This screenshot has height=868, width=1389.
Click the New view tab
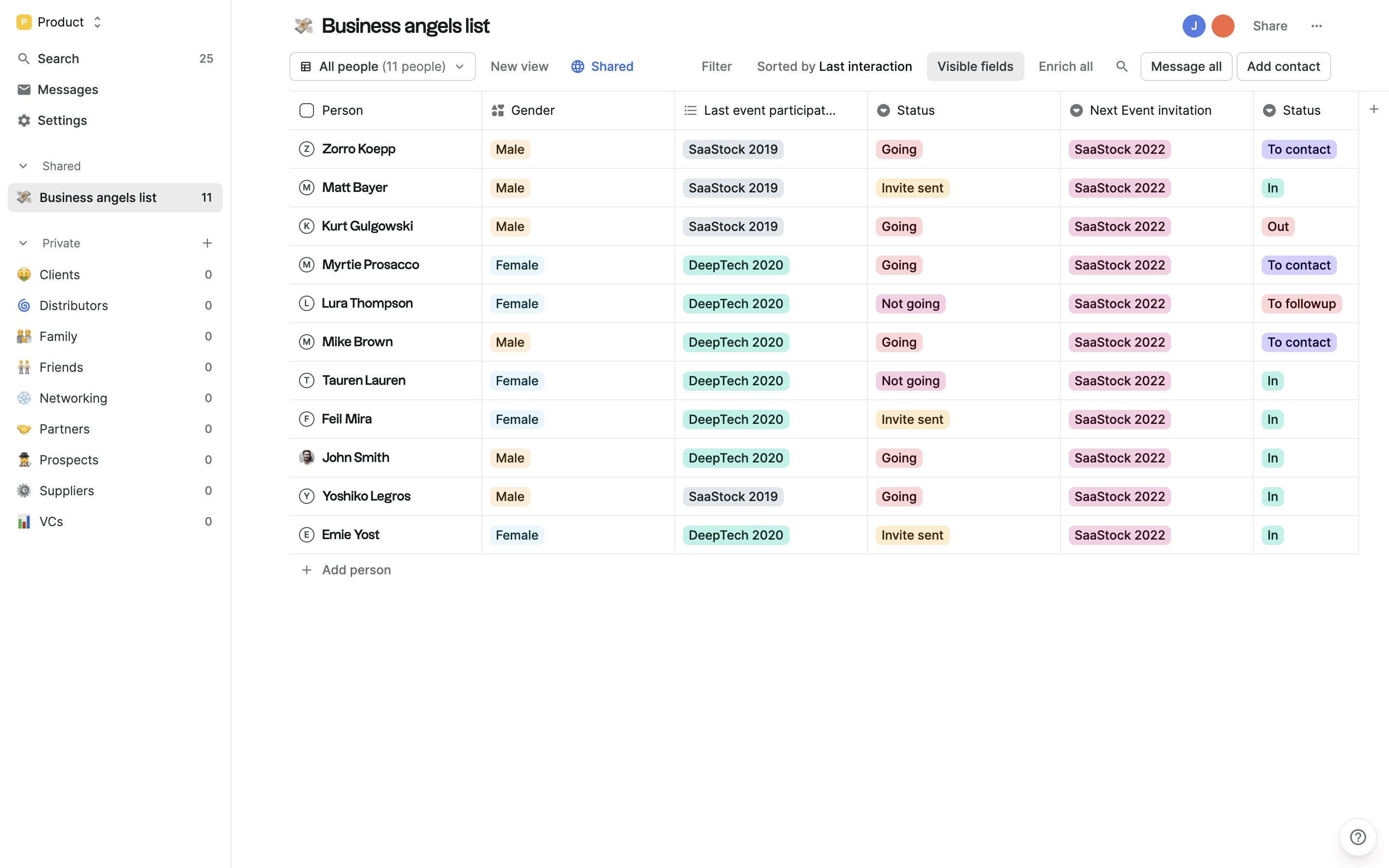(519, 67)
